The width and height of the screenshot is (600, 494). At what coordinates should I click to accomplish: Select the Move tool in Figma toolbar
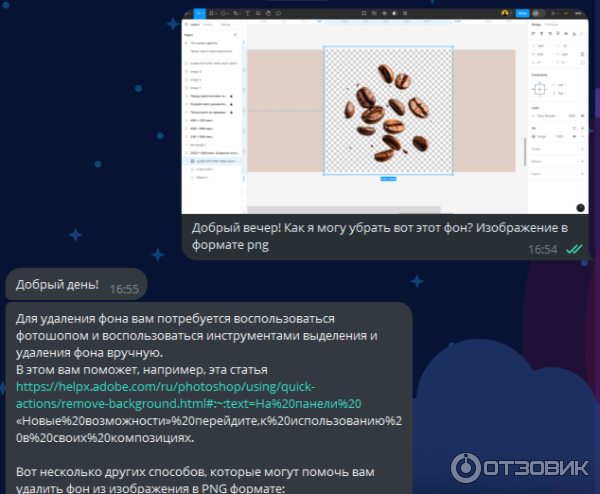click(x=200, y=13)
